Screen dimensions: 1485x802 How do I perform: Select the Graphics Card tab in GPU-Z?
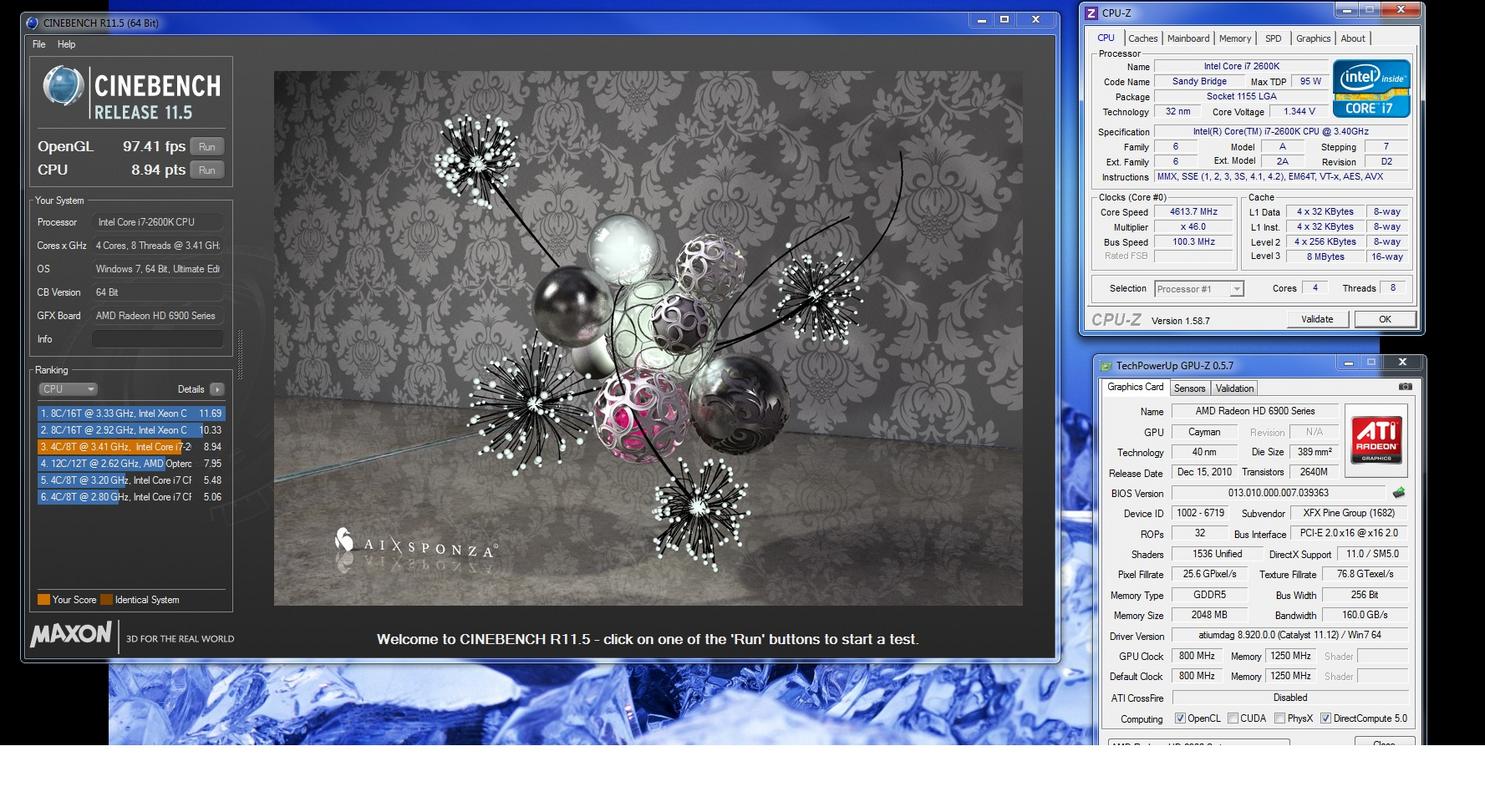pyautogui.click(x=1135, y=387)
